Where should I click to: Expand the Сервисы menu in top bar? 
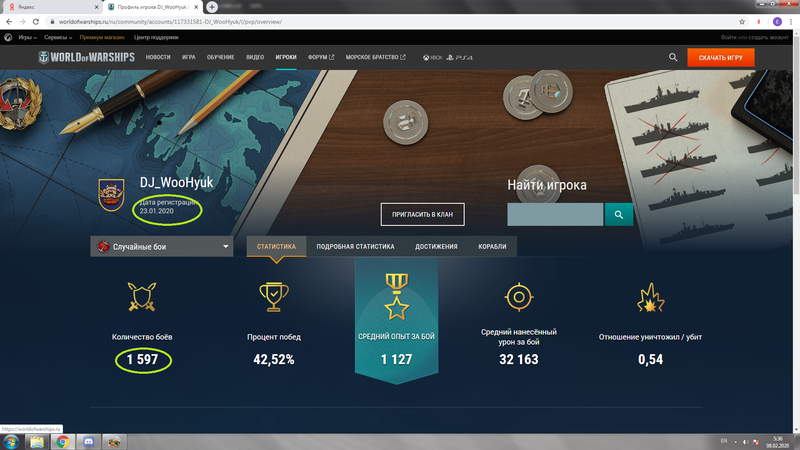click(x=58, y=37)
